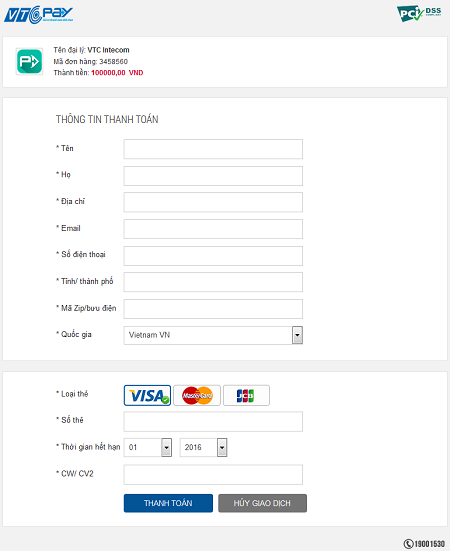The image size is (450, 551).
Task: Select the JCB card type
Action: click(246, 396)
